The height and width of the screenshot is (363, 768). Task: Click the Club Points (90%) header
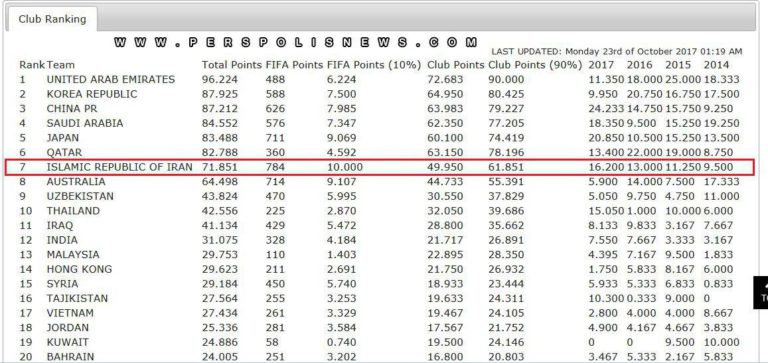point(535,65)
